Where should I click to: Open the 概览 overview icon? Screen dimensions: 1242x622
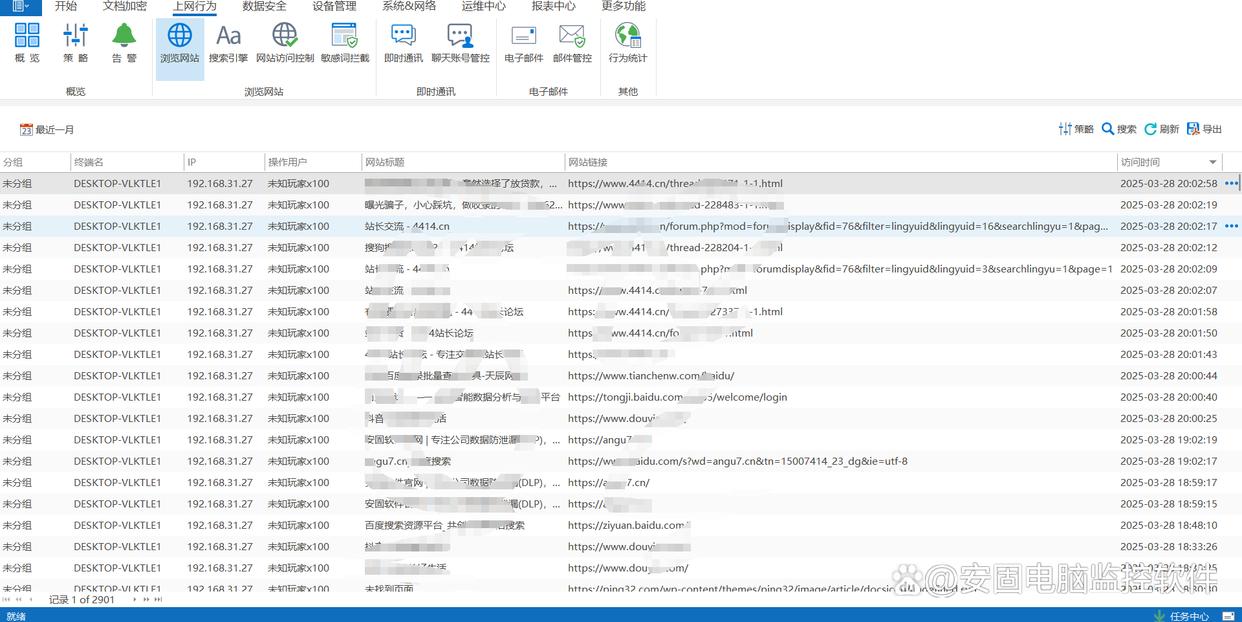click(x=27, y=42)
